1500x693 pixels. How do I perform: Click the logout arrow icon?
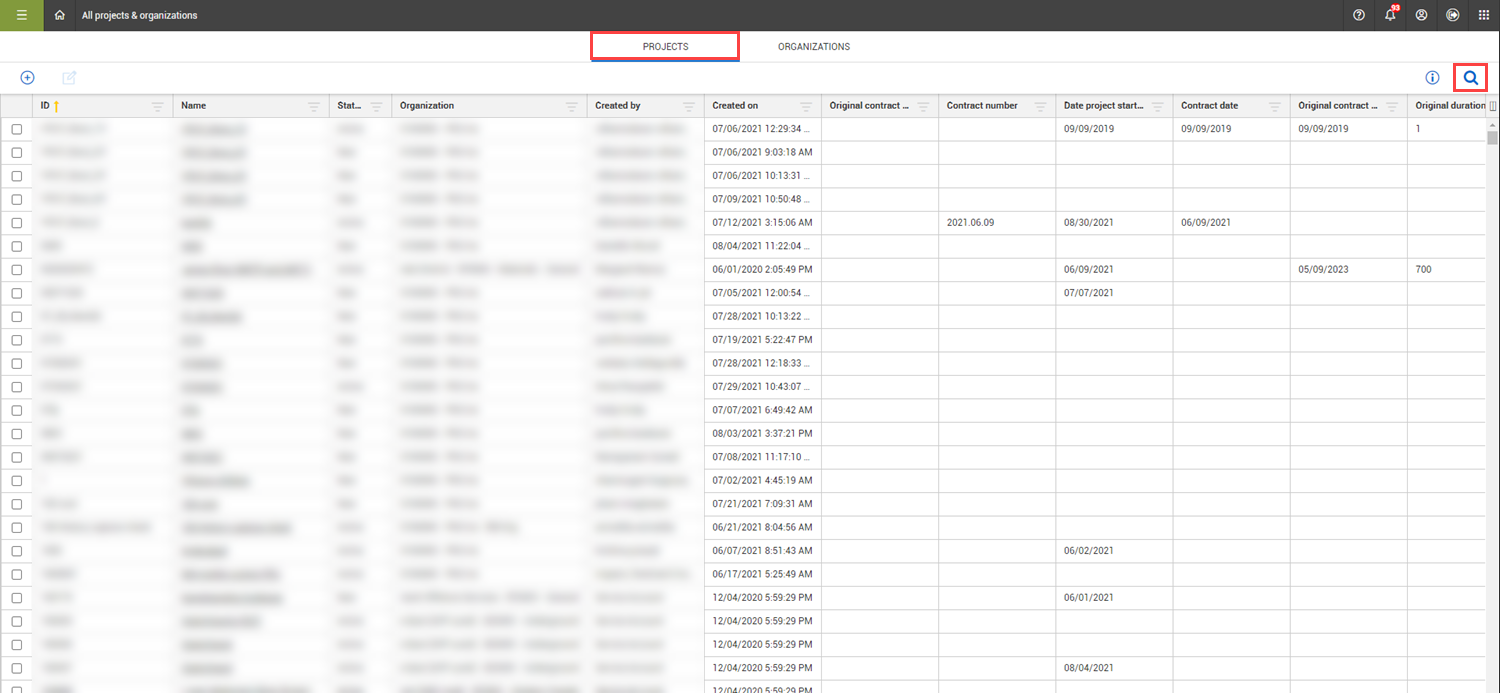click(x=1452, y=15)
